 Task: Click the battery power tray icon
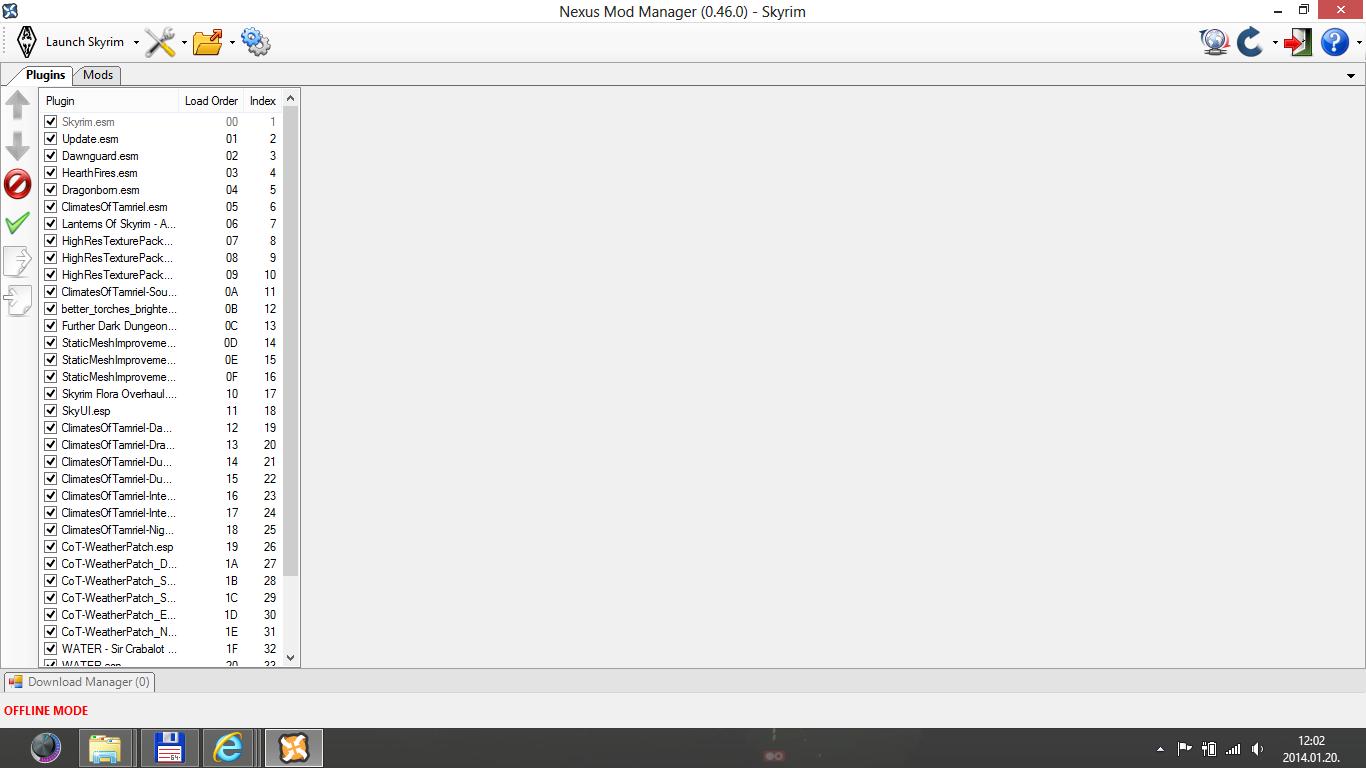coord(1209,748)
